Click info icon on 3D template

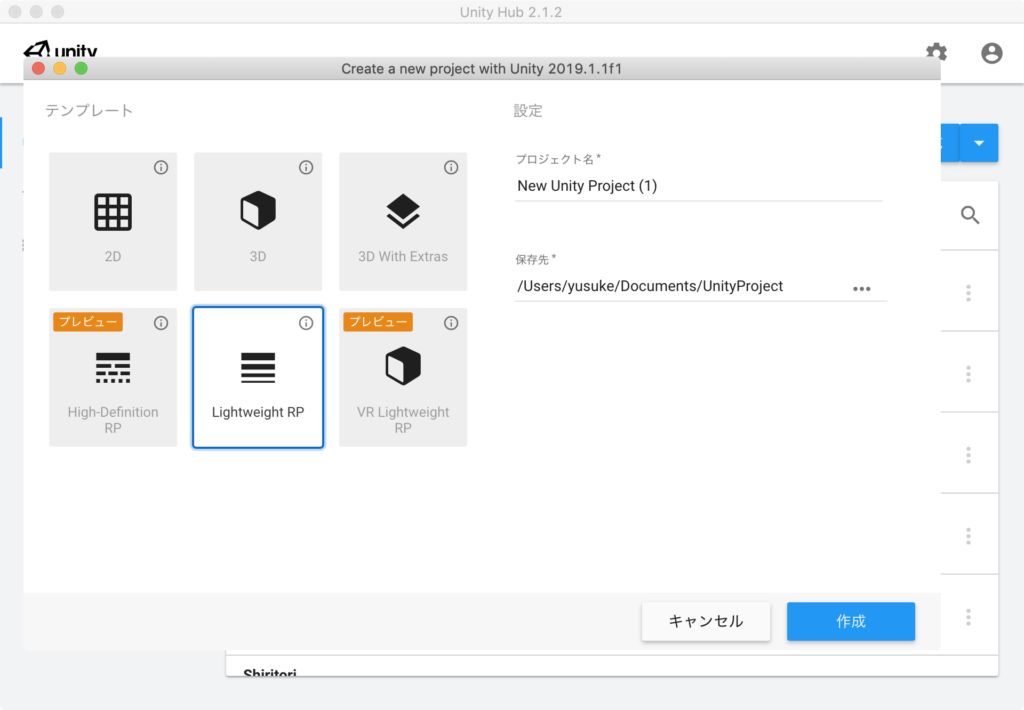coord(306,168)
